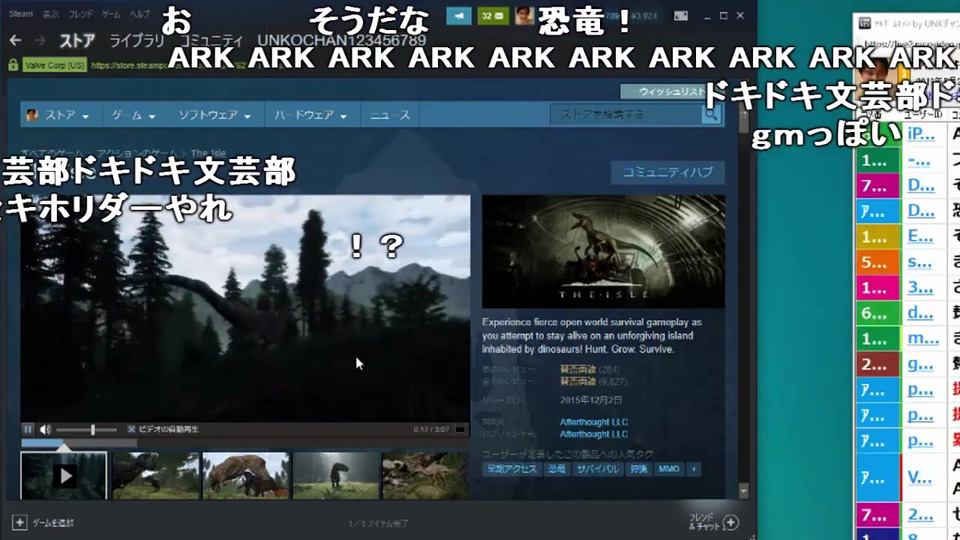960x540 pixels.
Task: Click the store search magnifier icon
Action: coord(711,114)
